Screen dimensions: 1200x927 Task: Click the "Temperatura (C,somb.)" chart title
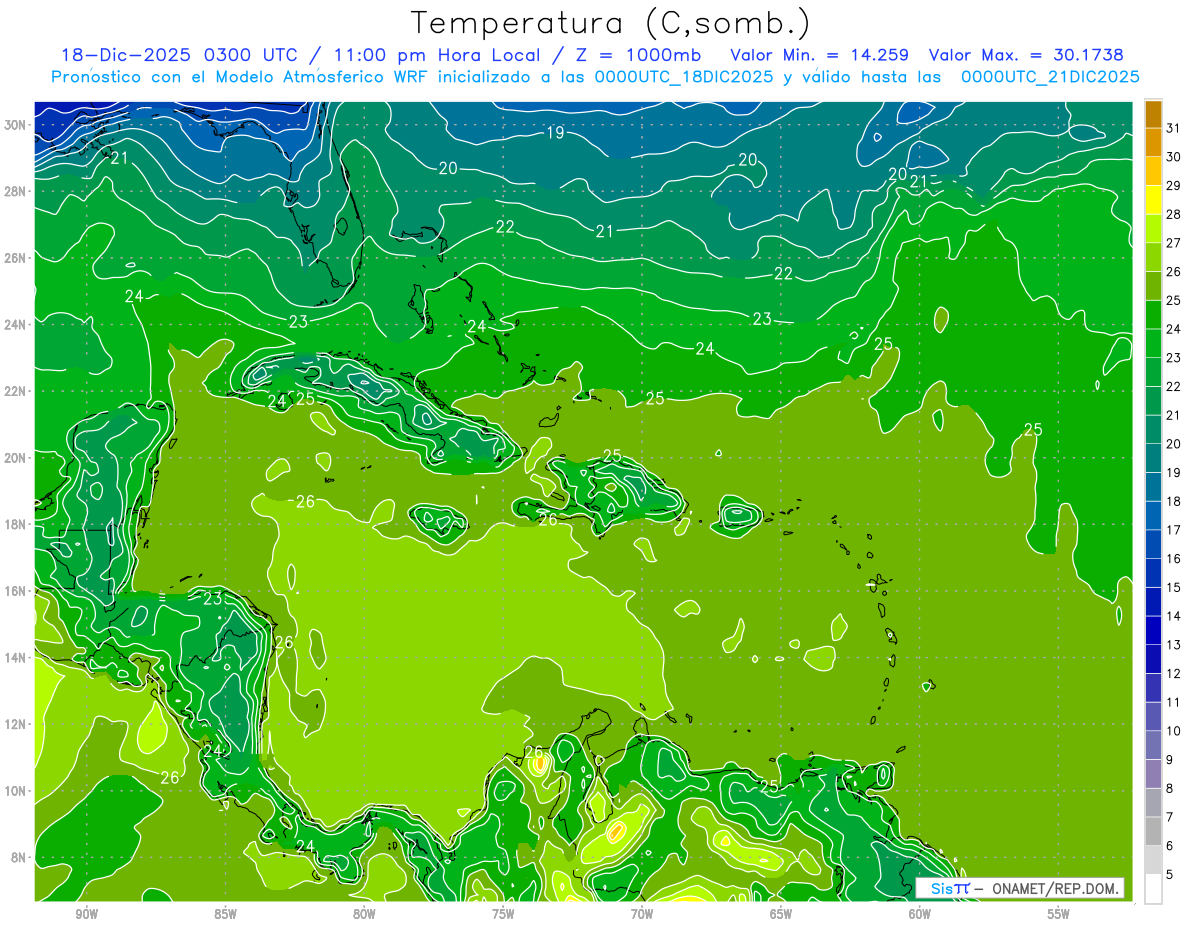coord(611,23)
